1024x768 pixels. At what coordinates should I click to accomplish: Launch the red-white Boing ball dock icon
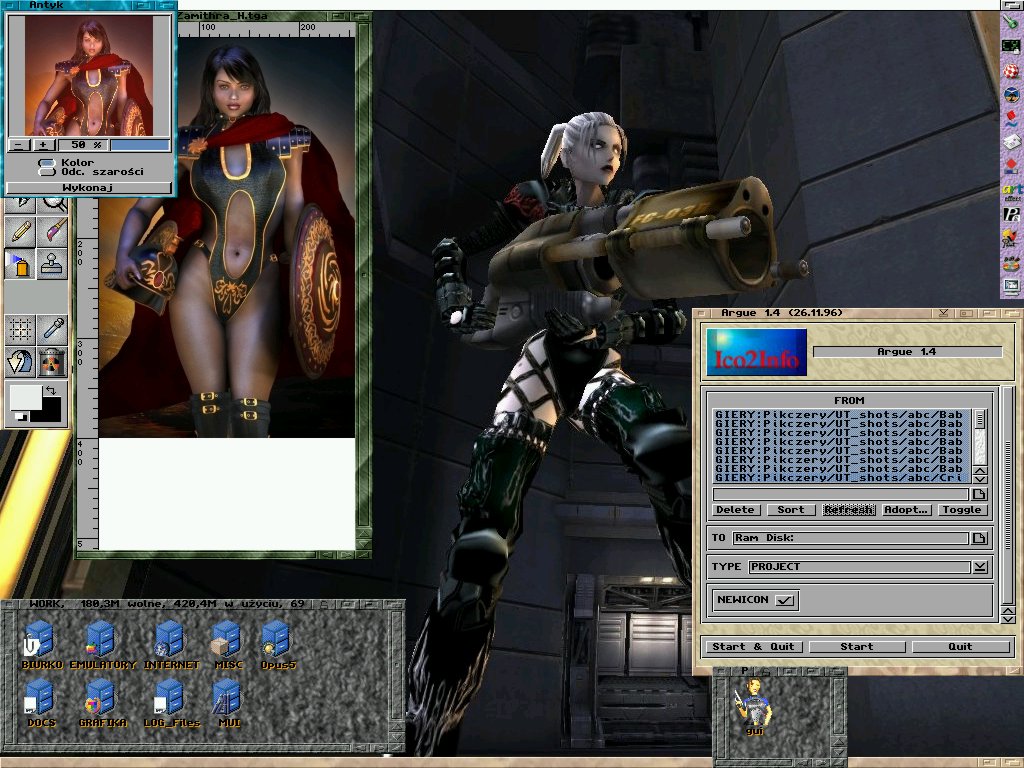(1011, 71)
